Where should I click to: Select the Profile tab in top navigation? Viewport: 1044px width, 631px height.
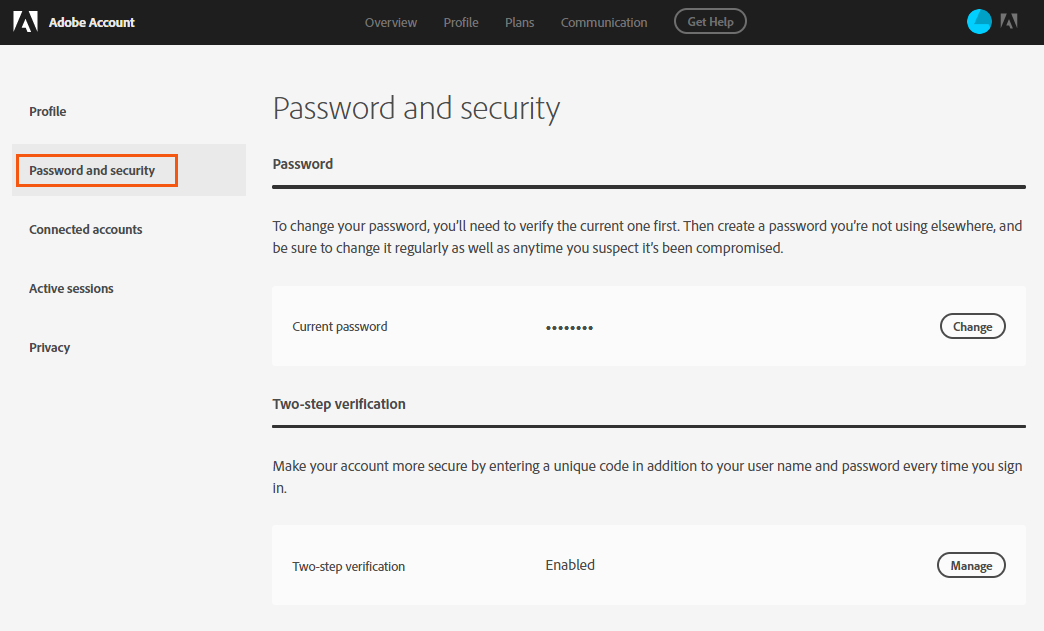pos(460,22)
